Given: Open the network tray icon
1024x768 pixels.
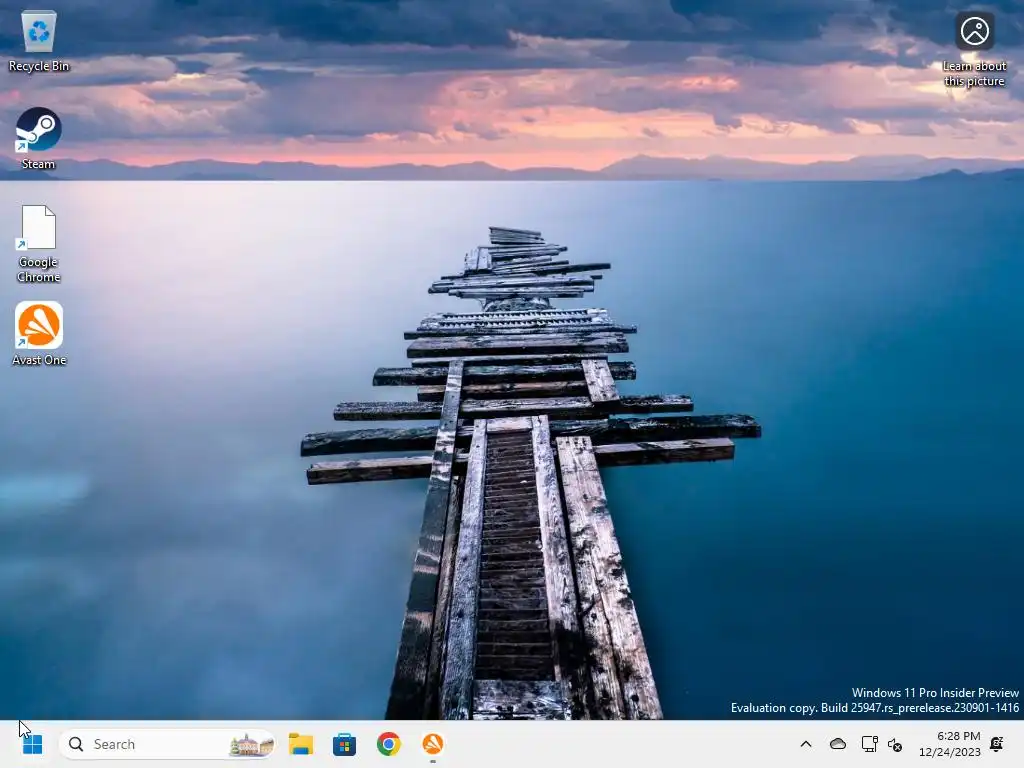Looking at the screenshot, I should (869, 744).
